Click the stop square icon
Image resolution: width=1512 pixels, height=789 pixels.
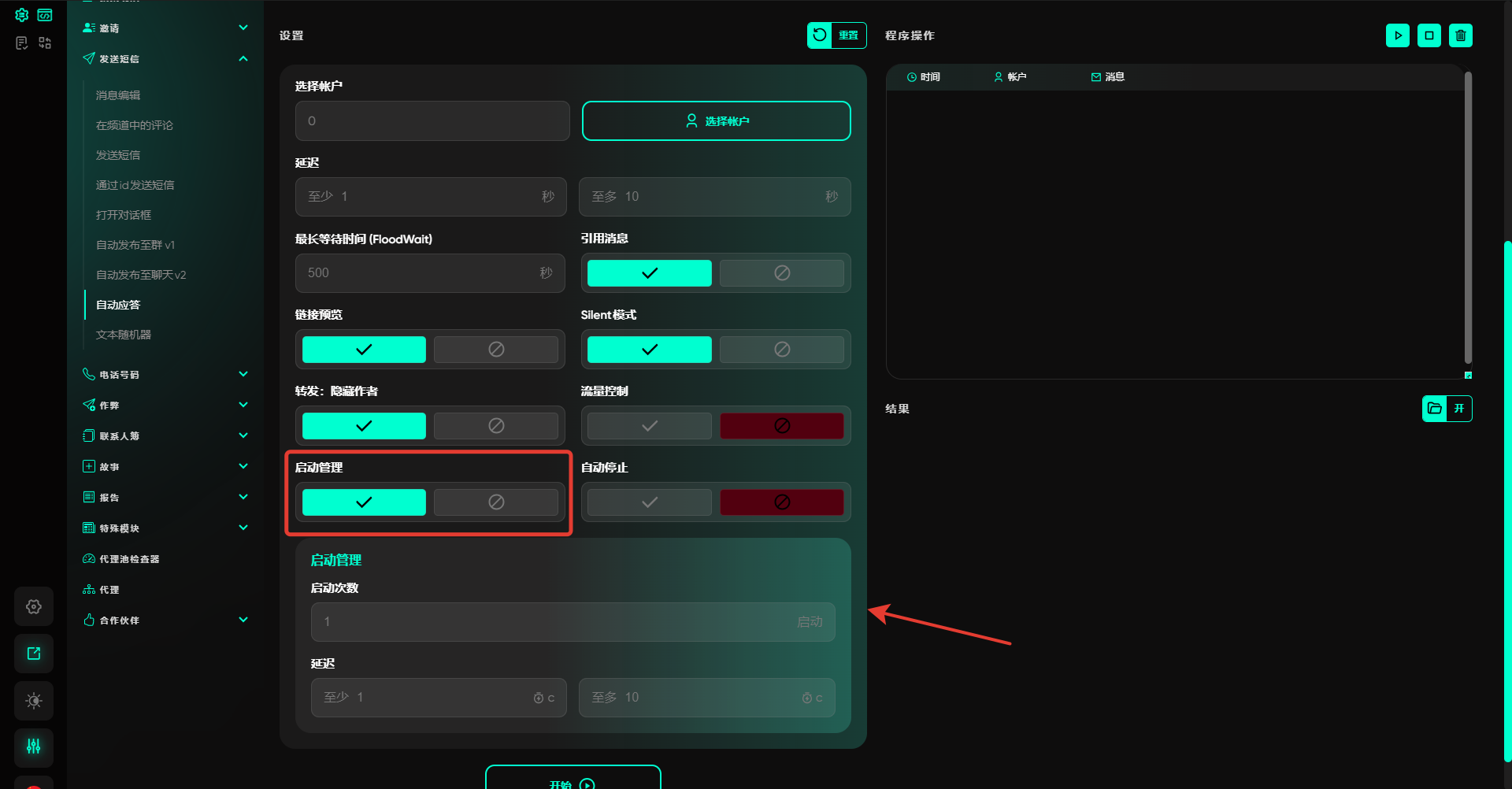tap(1429, 35)
